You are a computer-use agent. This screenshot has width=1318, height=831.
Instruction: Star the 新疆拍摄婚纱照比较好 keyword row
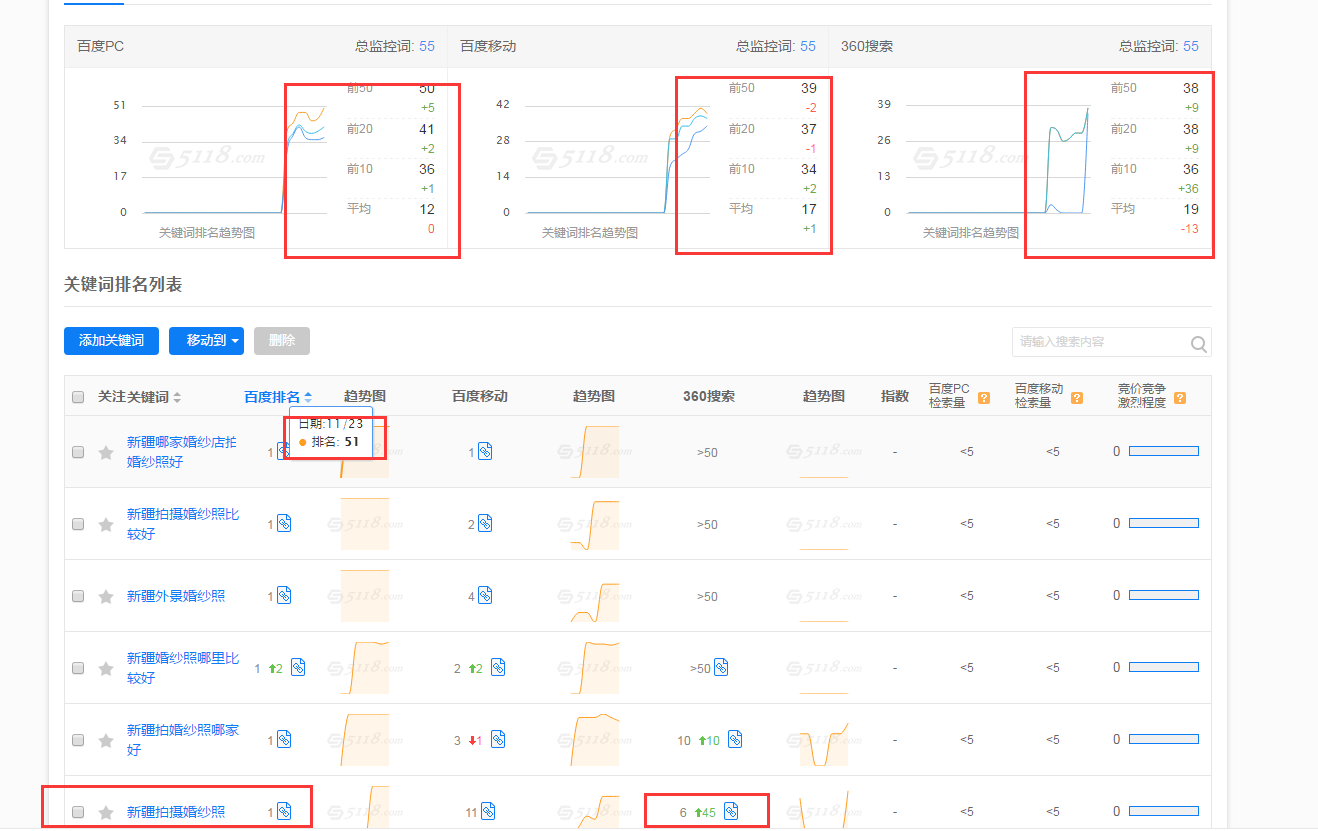coord(106,525)
